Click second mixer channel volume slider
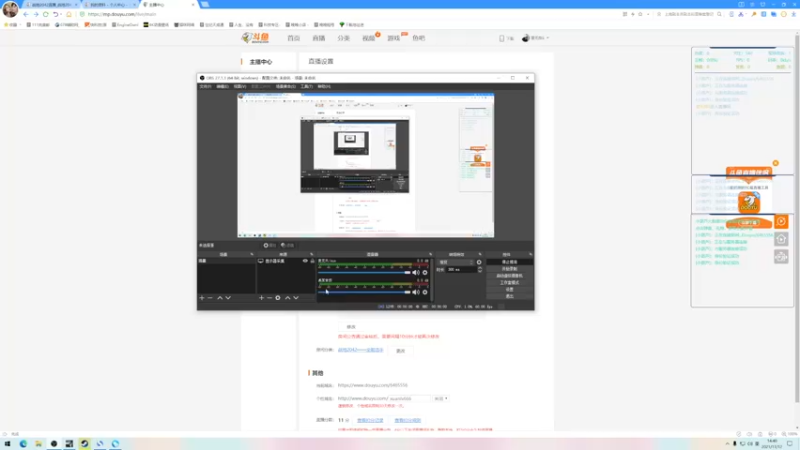Viewport: 800px width, 450px height. pyautogui.click(x=364, y=292)
